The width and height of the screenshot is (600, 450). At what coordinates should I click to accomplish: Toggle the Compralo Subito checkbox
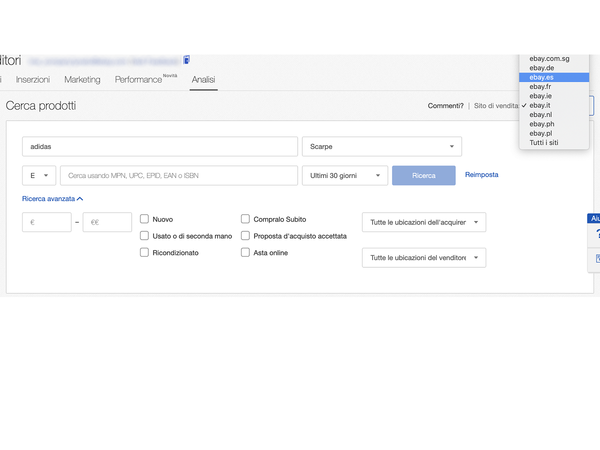[245, 219]
